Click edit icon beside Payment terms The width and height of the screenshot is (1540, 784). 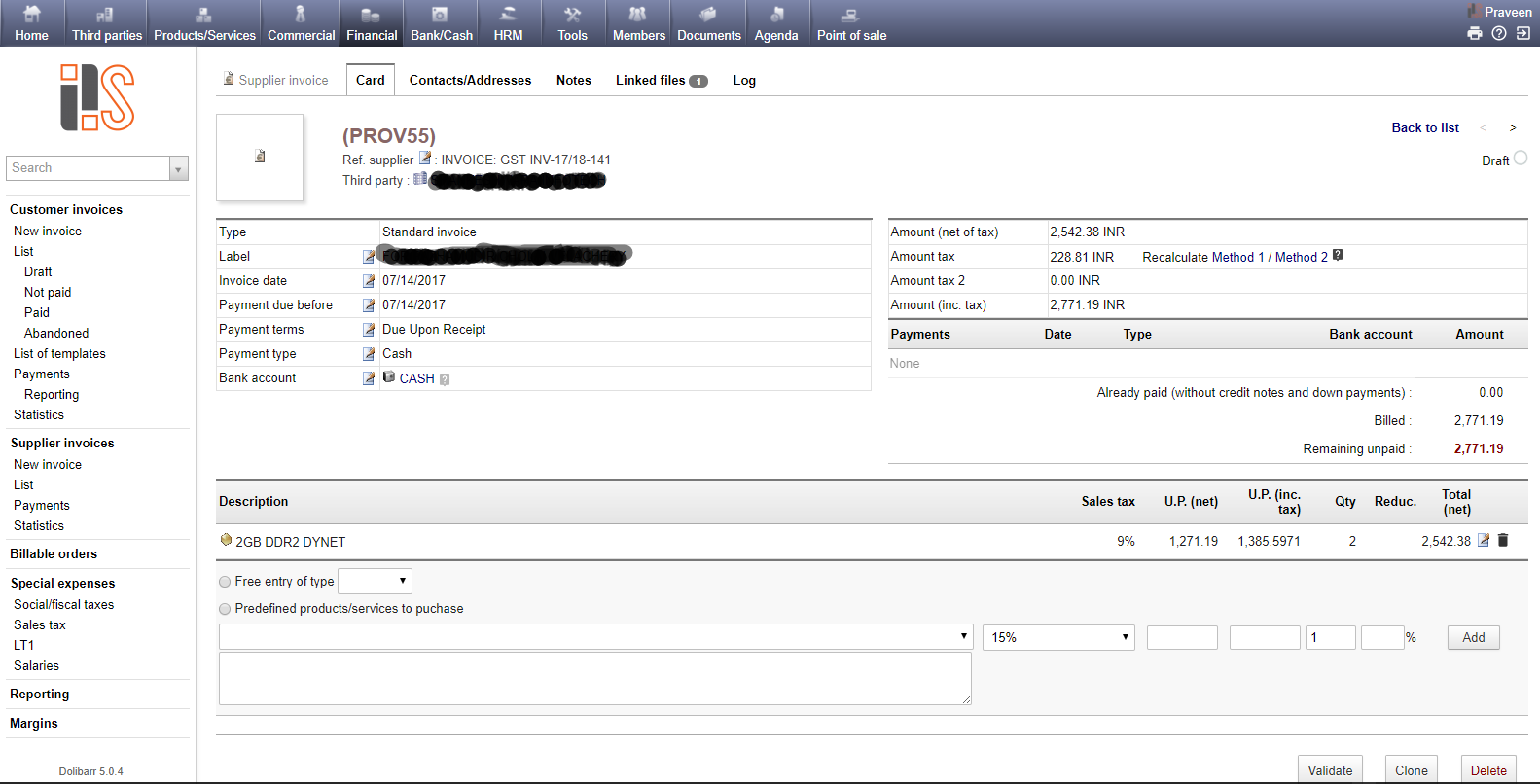point(369,330)
